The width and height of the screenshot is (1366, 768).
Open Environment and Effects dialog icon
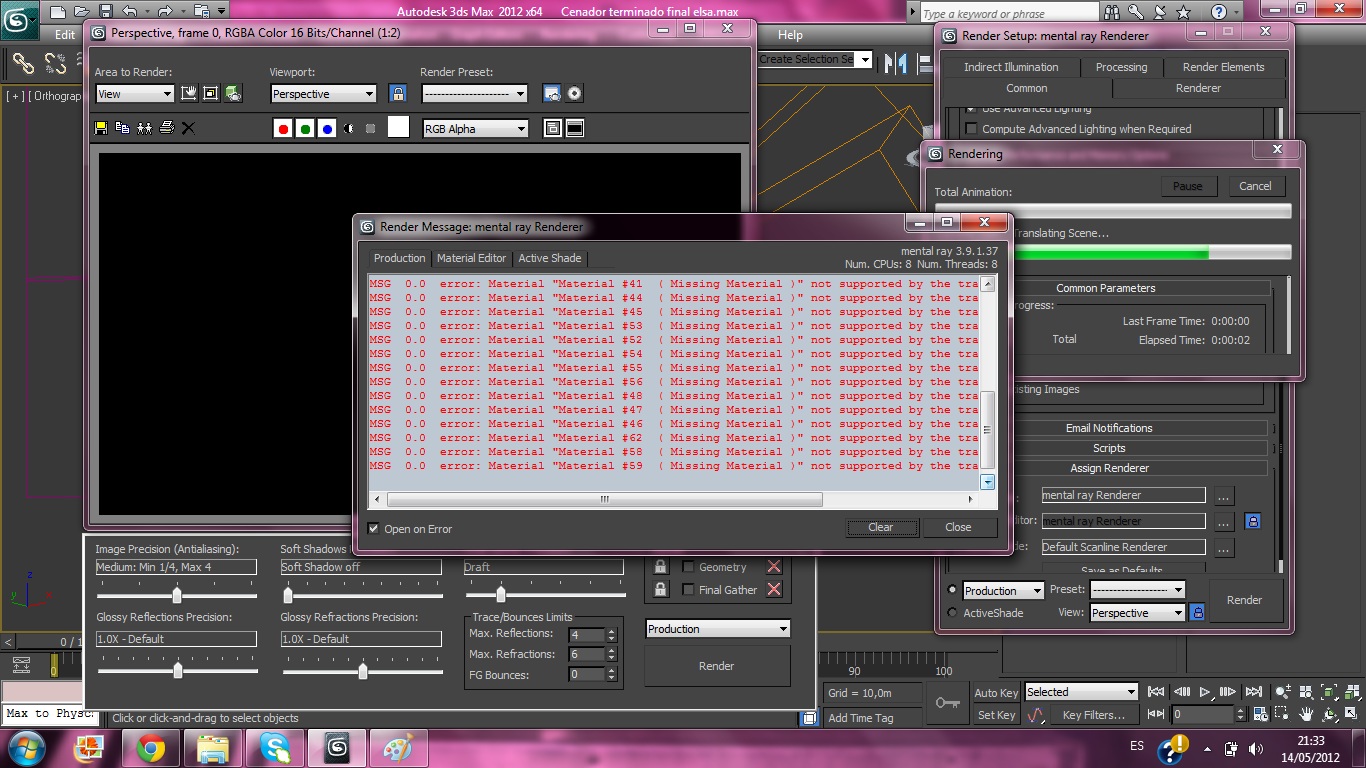click(574, 94)
